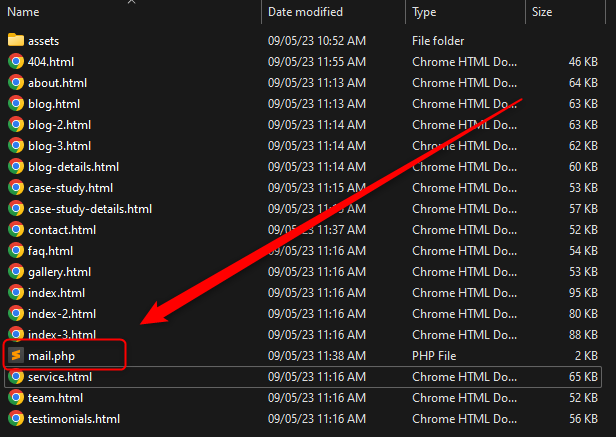Viewport: 616px width, 437px height.
Task: Click the Chrome icon beside testimonials.html
Action: point(16,418)
